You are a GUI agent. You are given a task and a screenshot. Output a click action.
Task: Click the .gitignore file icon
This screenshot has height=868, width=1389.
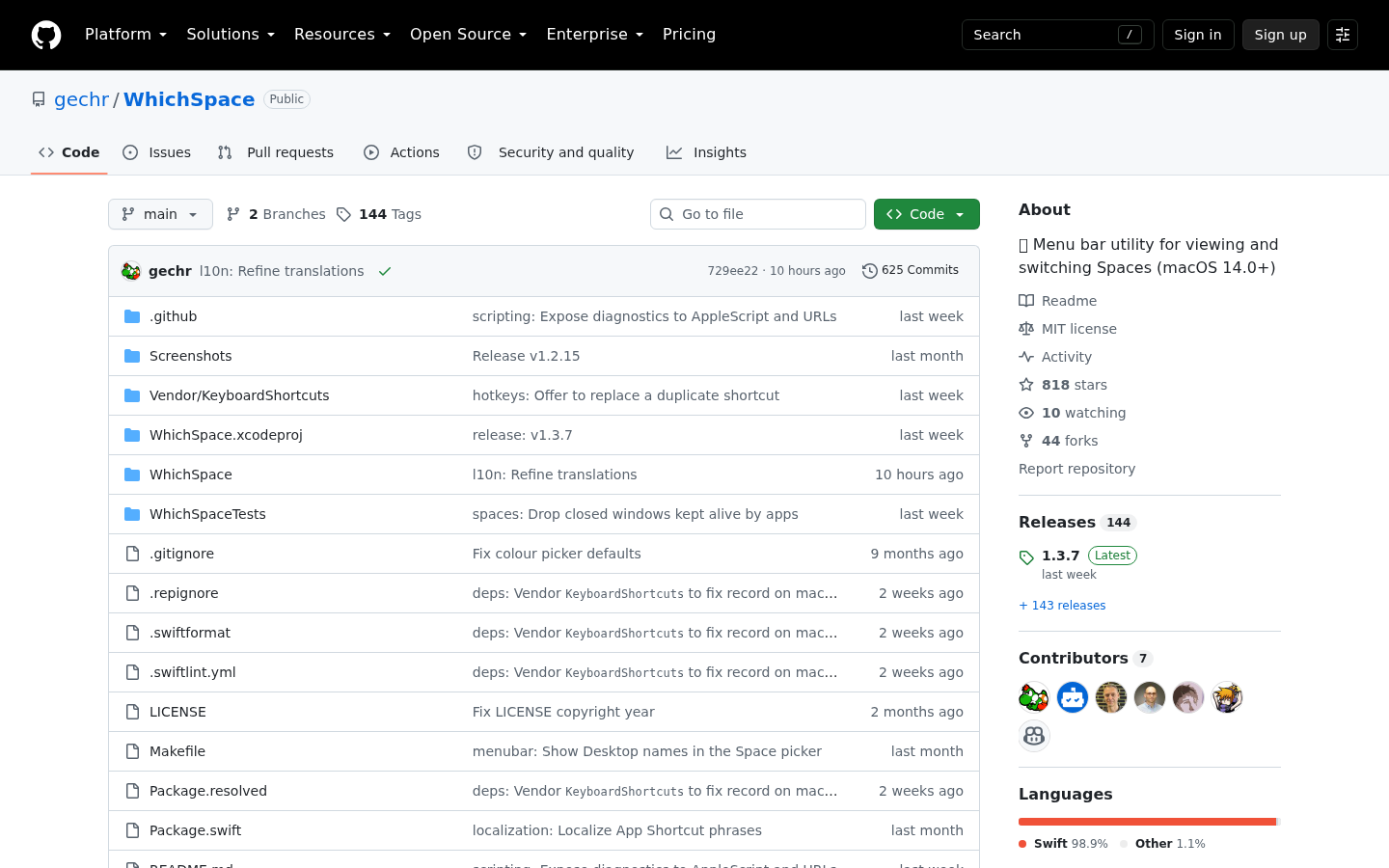pos(132,554)
